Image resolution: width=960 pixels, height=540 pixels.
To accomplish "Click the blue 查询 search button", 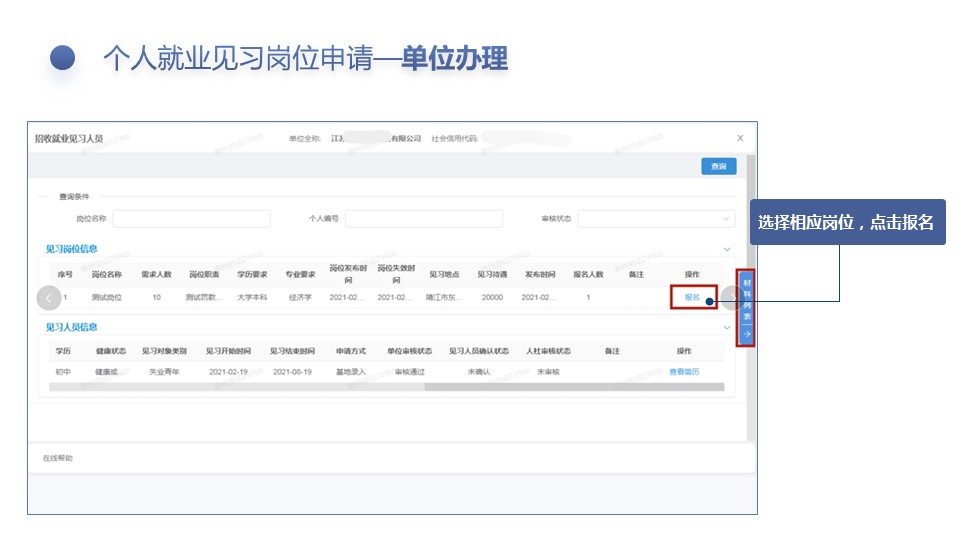I will (x=718, y=167).
